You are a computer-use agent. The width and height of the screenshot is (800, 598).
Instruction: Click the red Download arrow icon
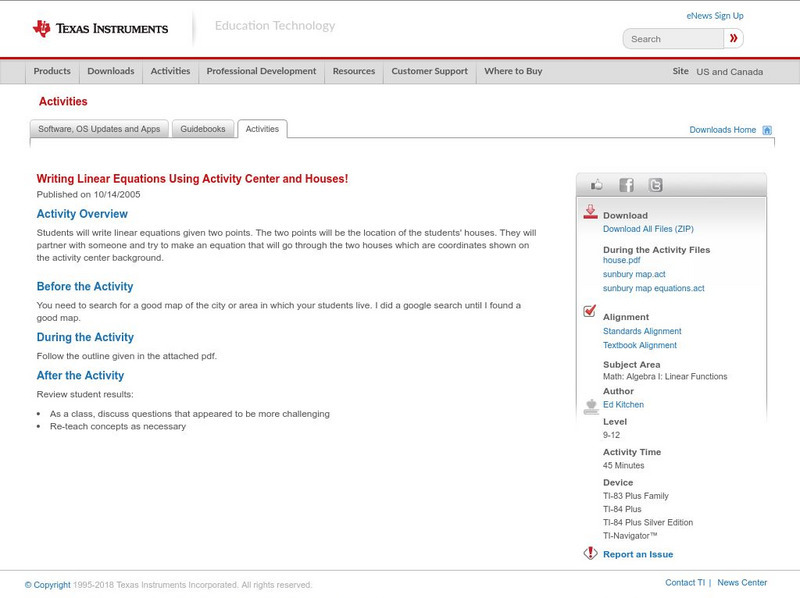pyautogui.click(x=590, y=212)
